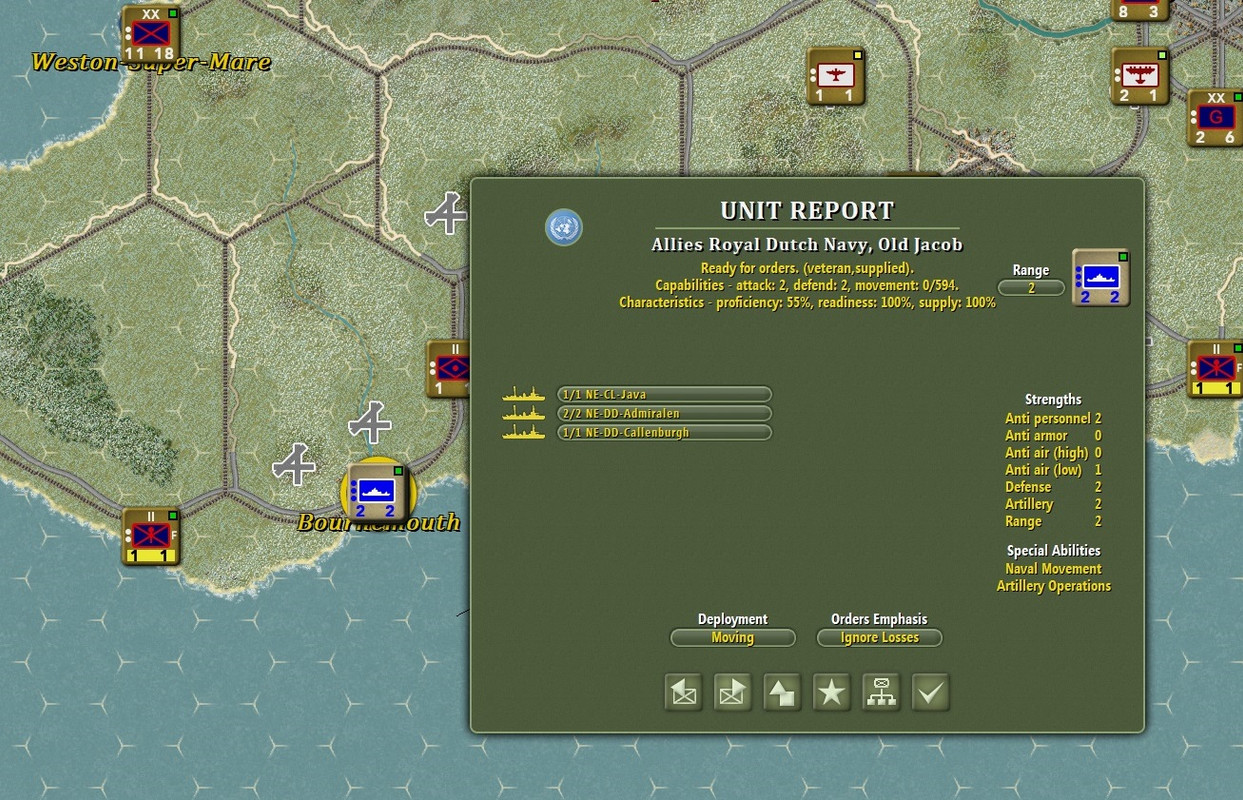Open the formation hierarchy chart button
This screenshot has height=800, width=1243.
(881, 692)
